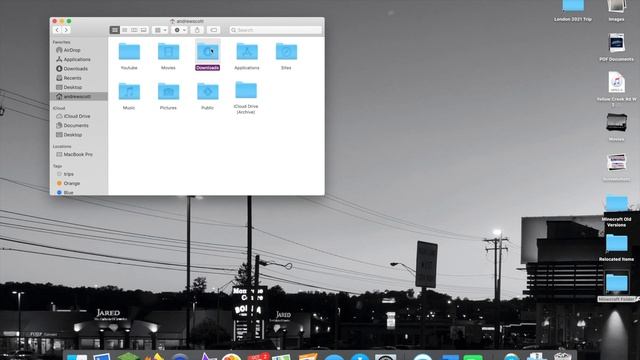Switch Finder to gallery view
This screenshot has height=360, width=640.
[143, 30]
